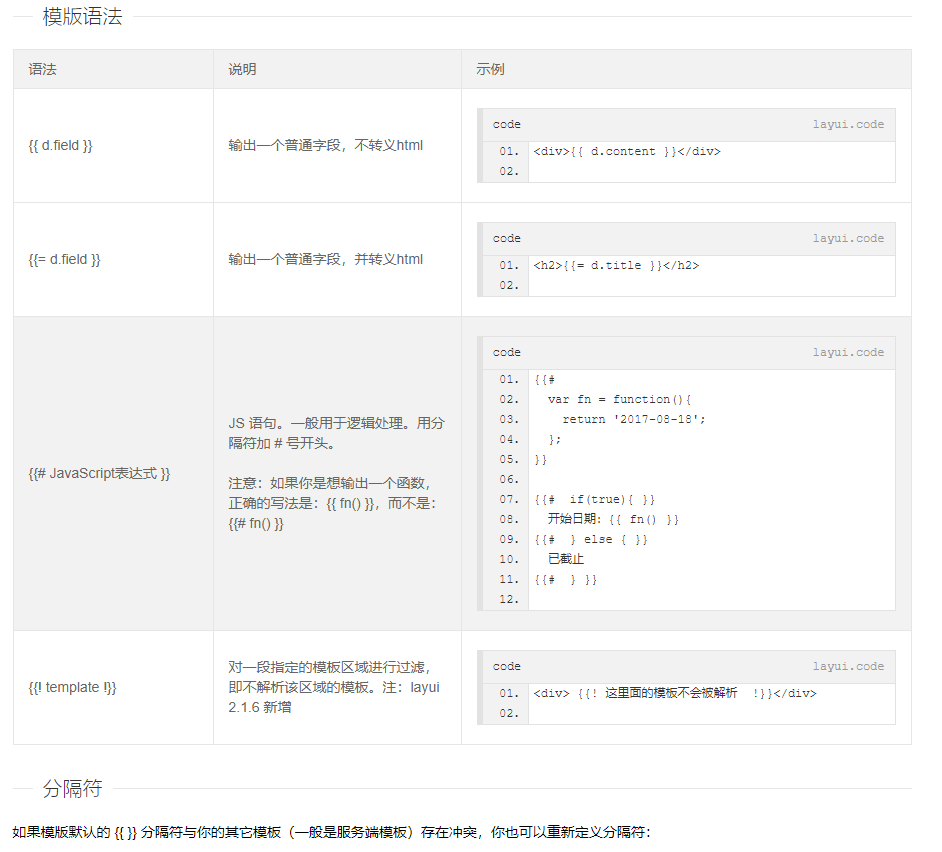Select the 说明 column header
The width and height of the screenshot is (942, 852).
pyautogui.click(x=242, y=70)
